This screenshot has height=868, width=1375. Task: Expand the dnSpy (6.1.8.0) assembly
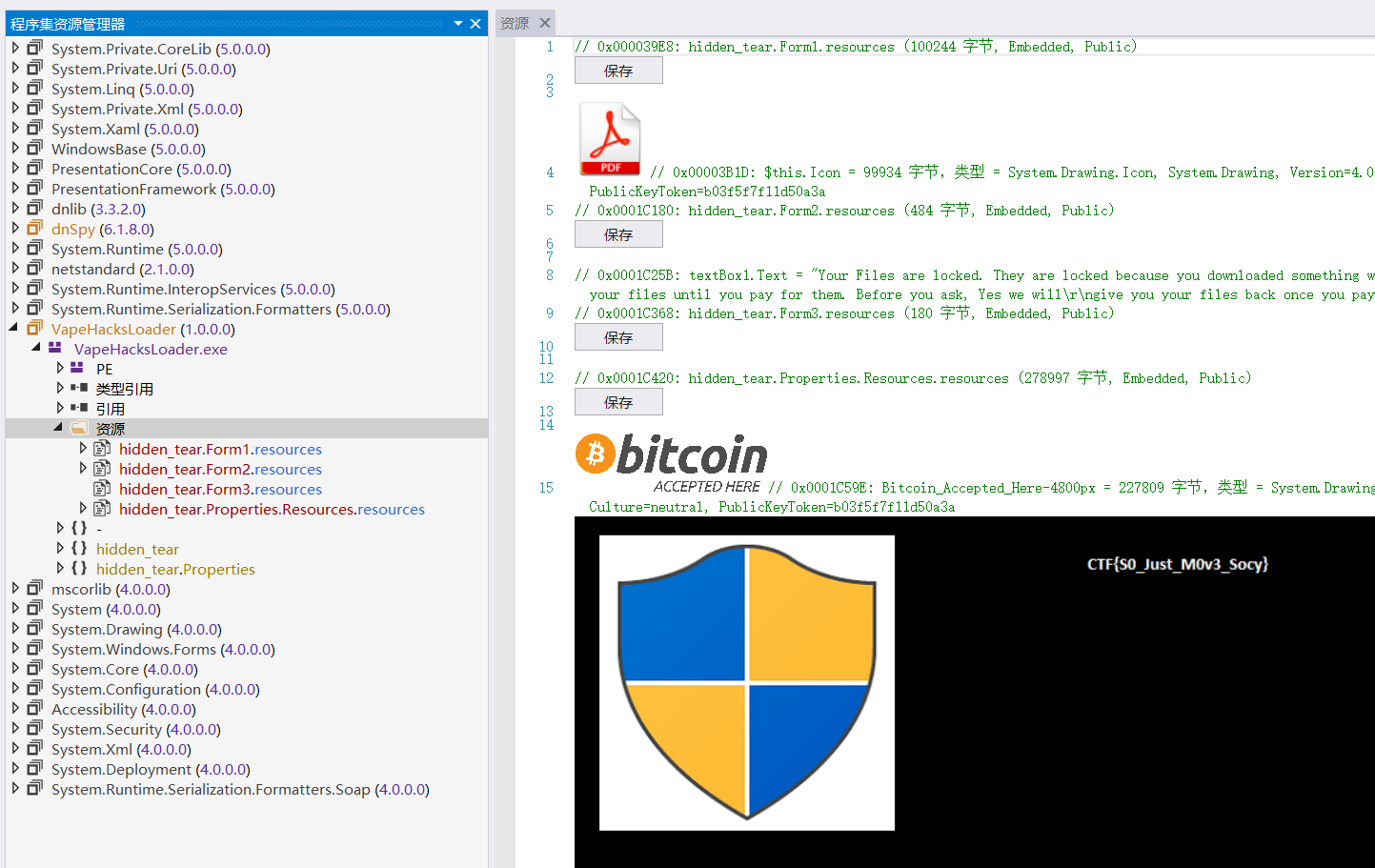coord(14,228)
